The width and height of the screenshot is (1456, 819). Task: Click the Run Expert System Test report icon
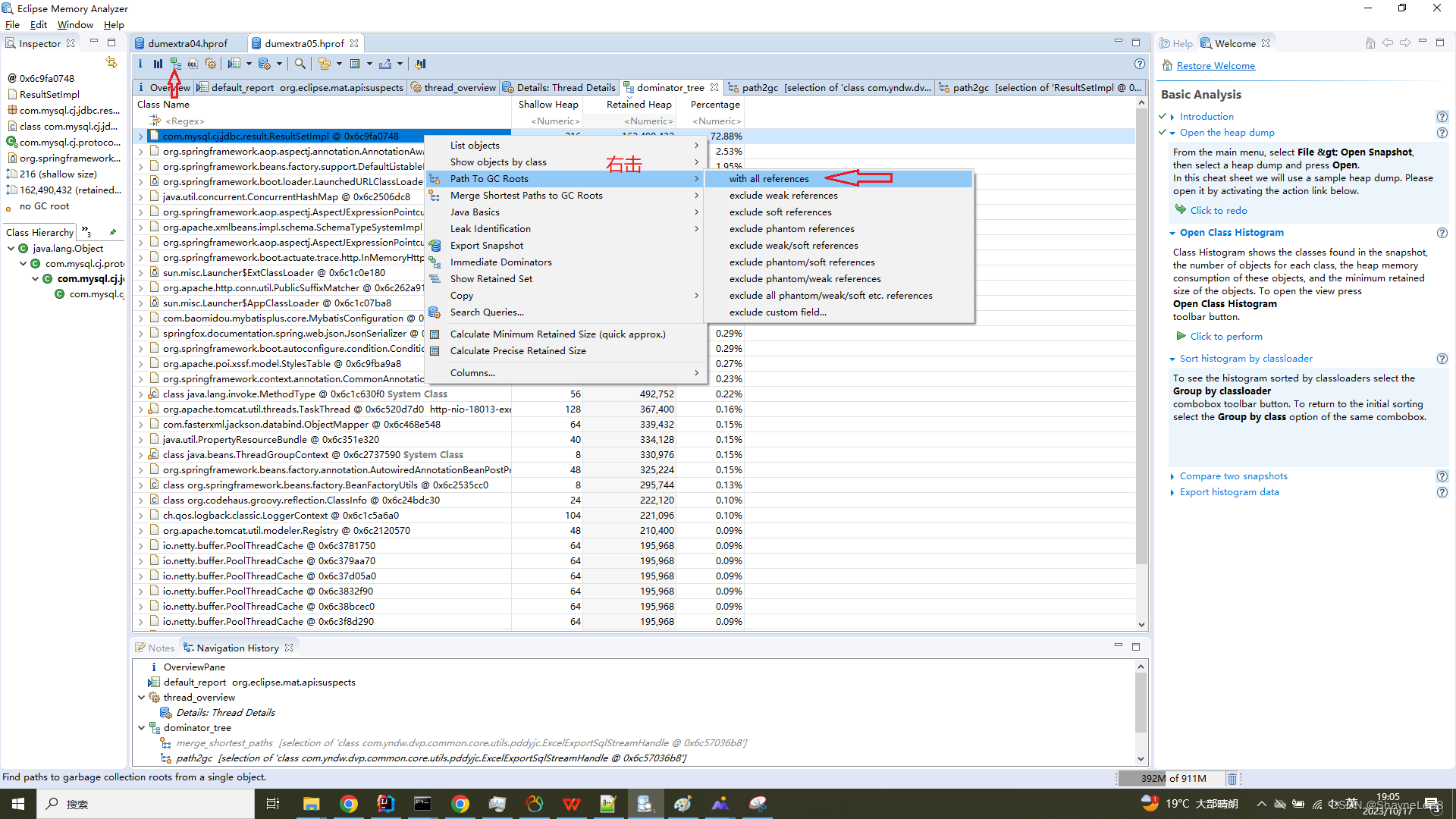[x=234, y=64]
